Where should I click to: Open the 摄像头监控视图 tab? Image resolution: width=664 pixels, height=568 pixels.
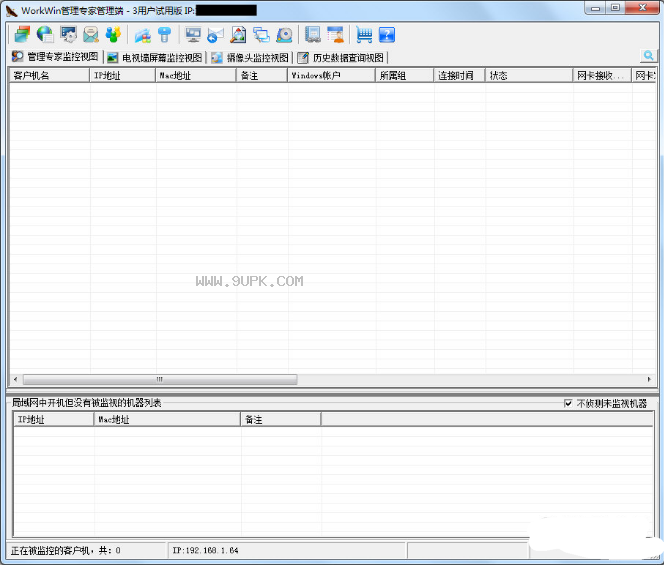coord(250,57)
